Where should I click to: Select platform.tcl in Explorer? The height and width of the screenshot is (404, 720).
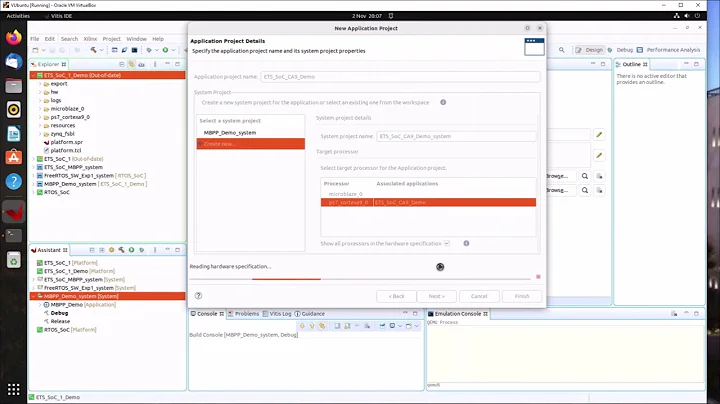66,151
